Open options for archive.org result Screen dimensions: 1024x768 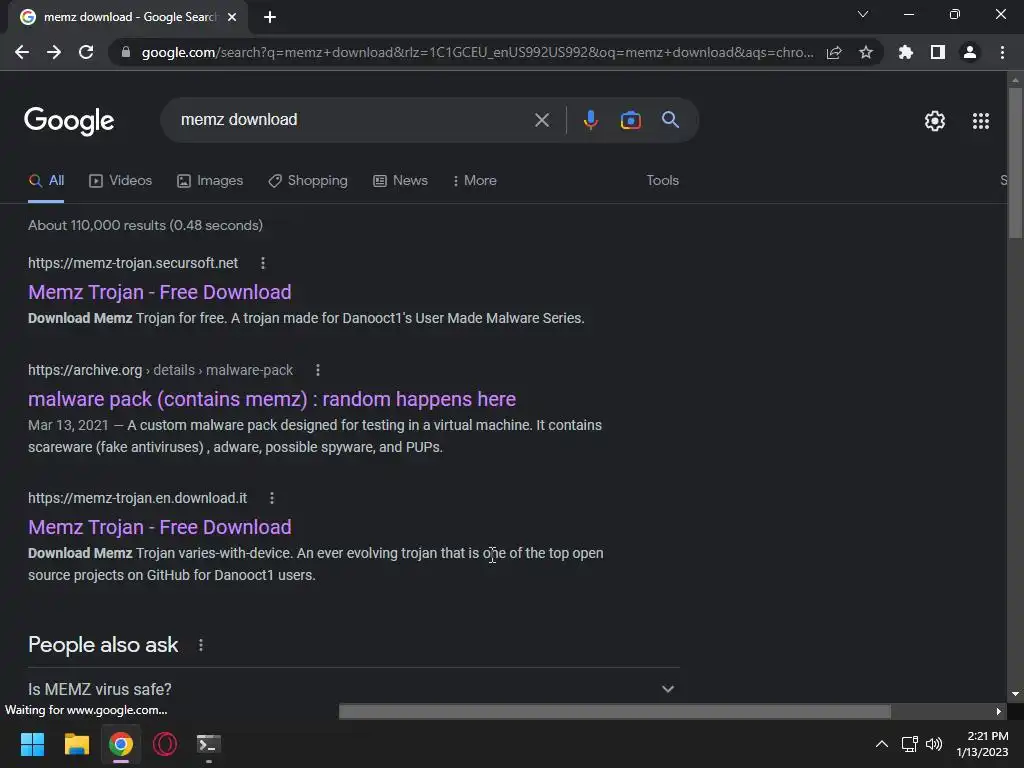[318, 370]
